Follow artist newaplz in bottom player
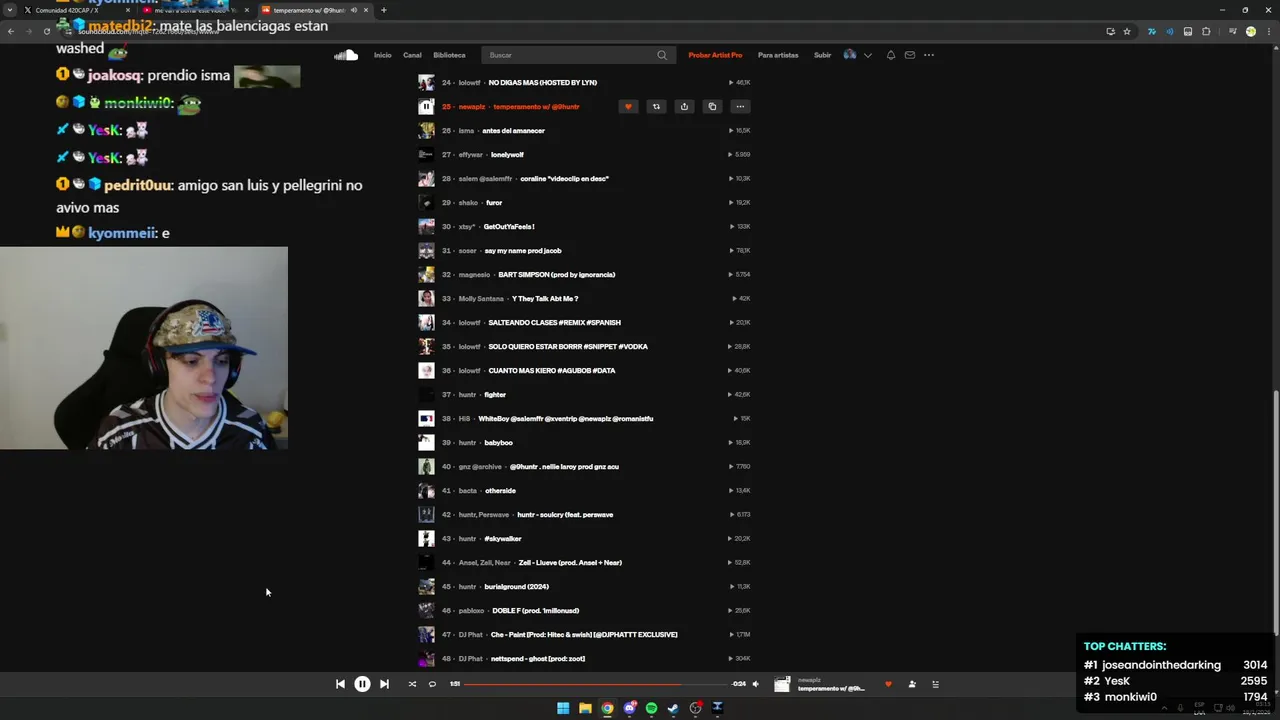The height and width of the screenshot is (720, 1280). (x=912, y=684)
